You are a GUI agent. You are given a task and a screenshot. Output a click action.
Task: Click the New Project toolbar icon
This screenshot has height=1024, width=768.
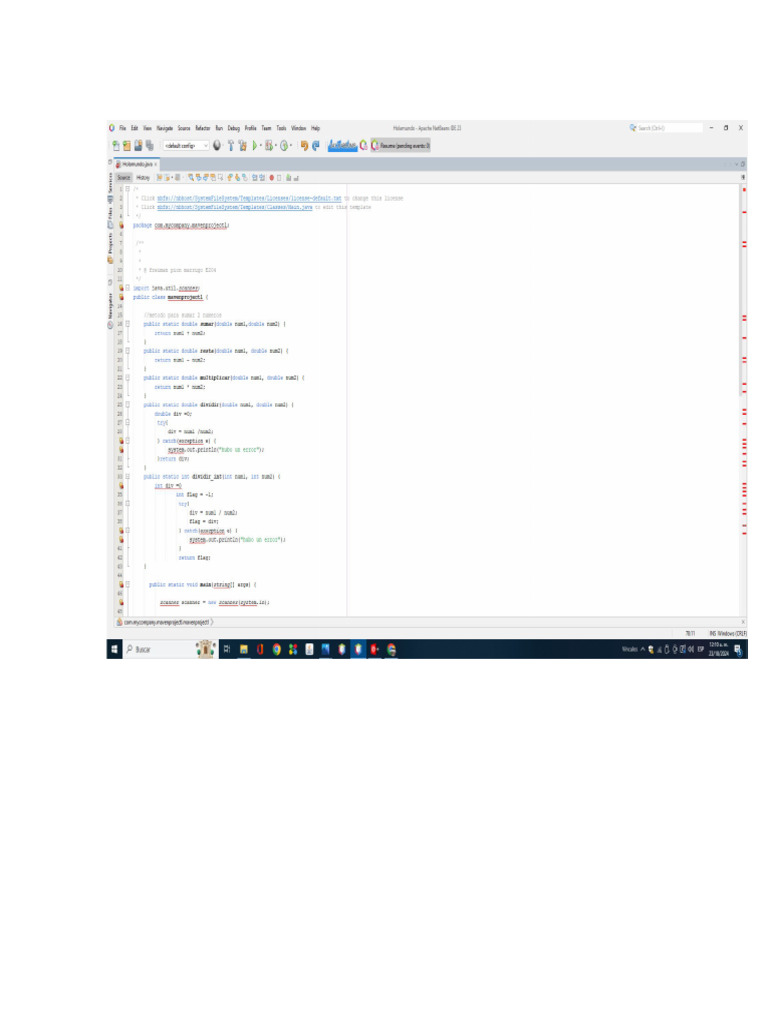[x=126, y=145]
